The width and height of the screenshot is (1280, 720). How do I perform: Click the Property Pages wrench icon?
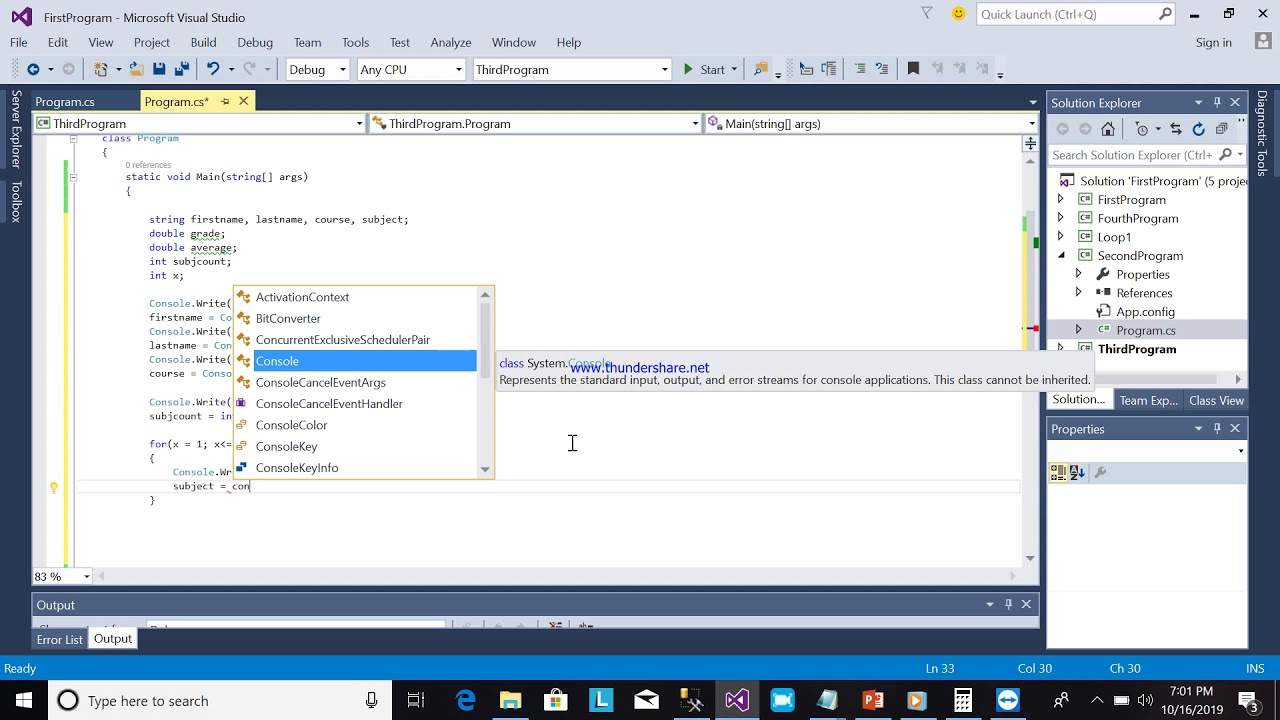[1101, 472]
